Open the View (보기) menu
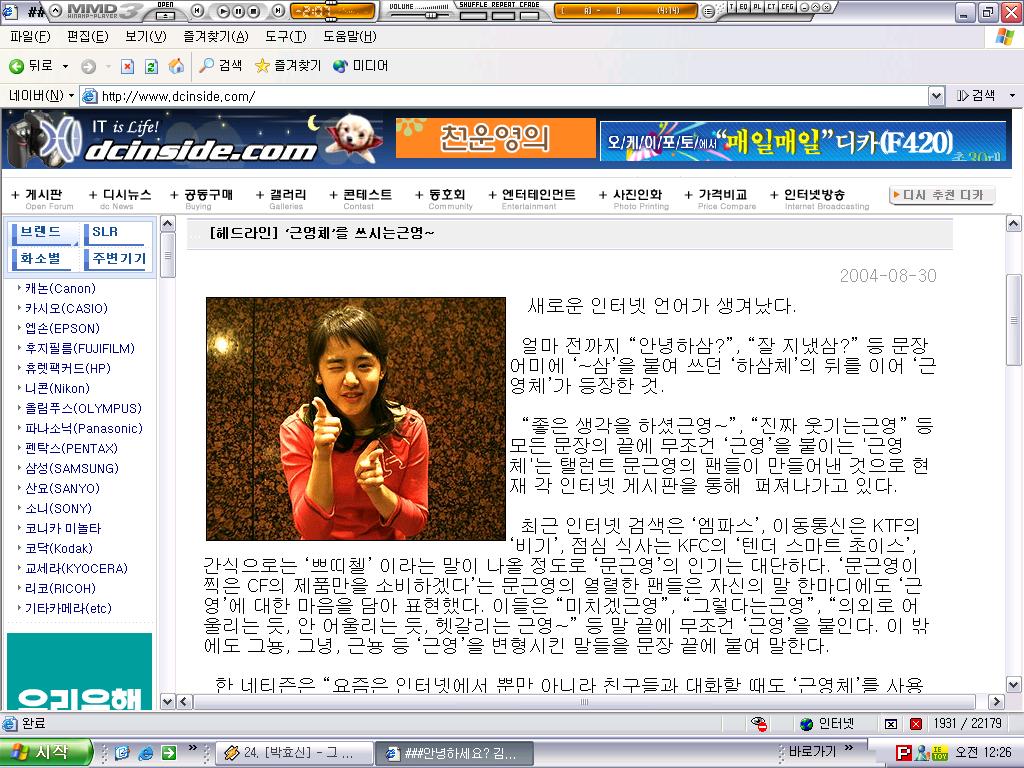 pos(145,37)
